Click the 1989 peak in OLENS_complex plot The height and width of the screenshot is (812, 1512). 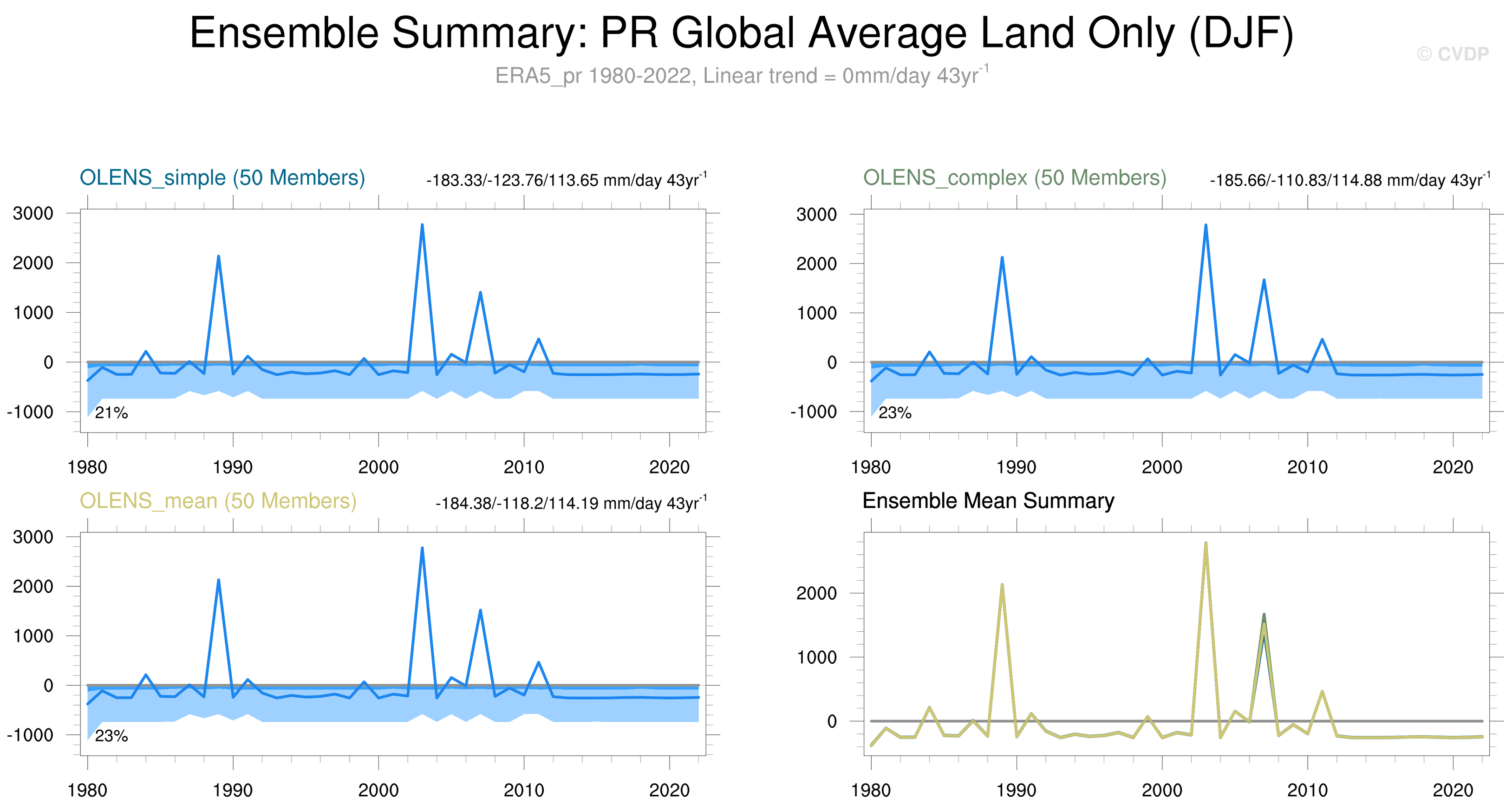coord(1002,258)
